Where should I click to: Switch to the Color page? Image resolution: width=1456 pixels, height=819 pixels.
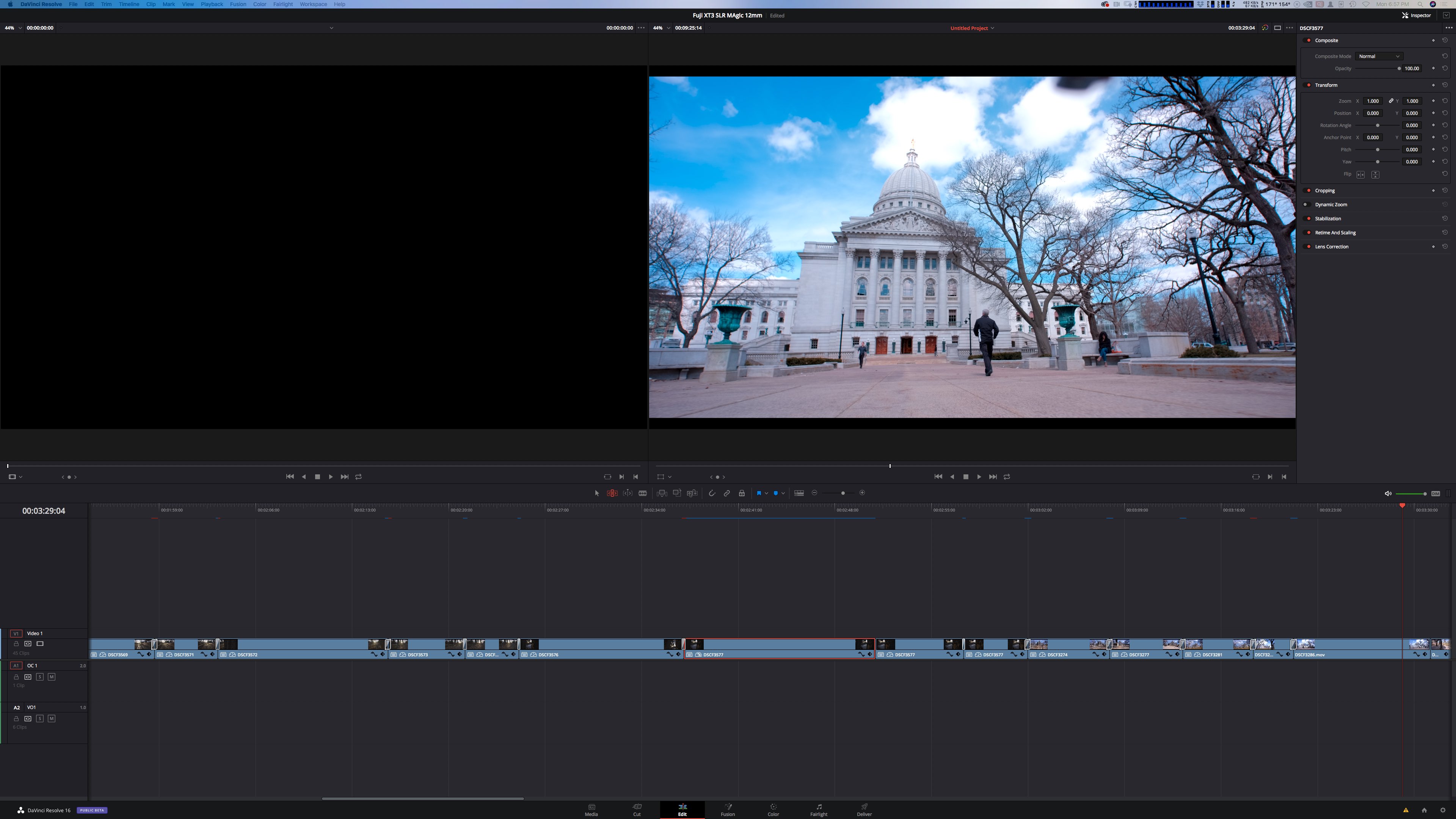(773, 810)
